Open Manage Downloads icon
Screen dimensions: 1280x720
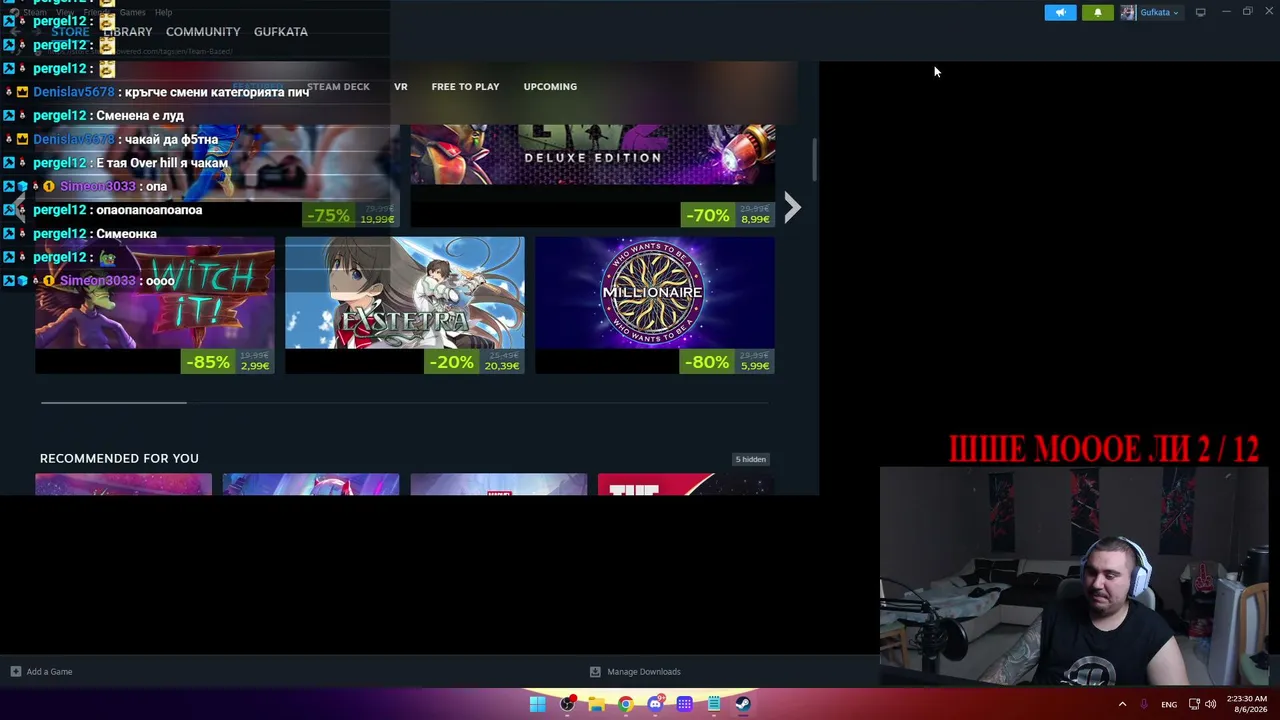point(595,672)
